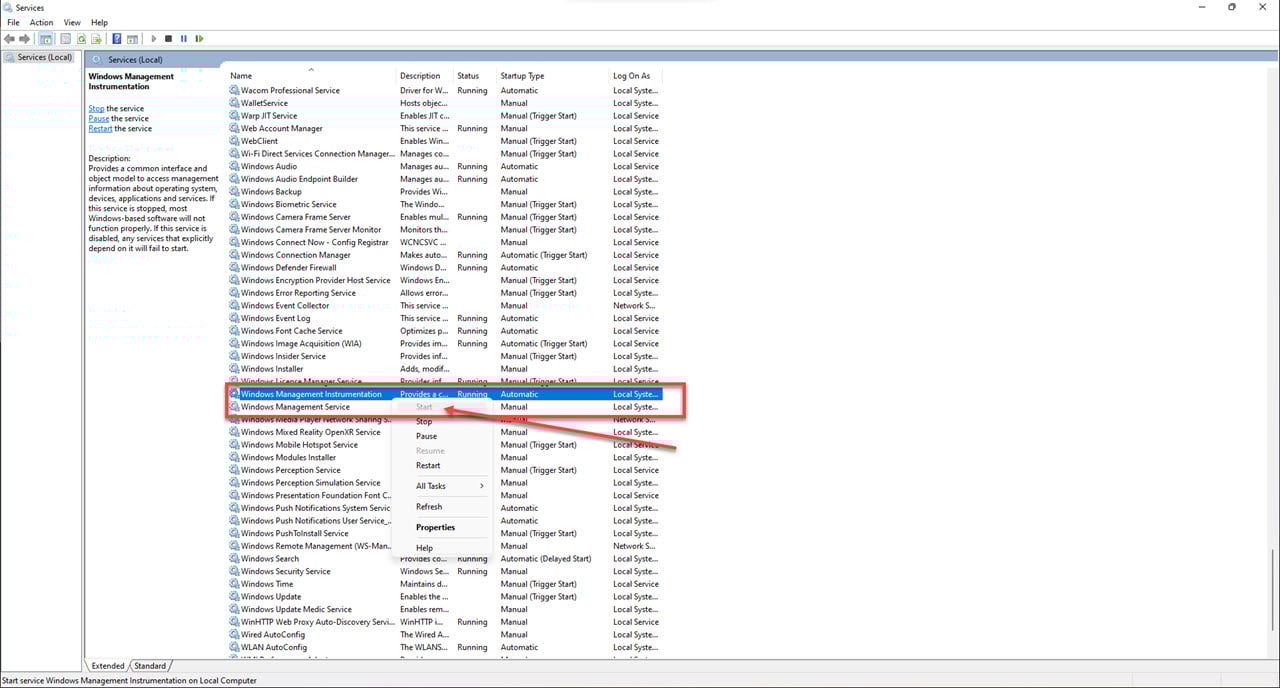
Task: Click the Back arrow in toolbar
Action: pyautogui.click(x=10, y=39)
